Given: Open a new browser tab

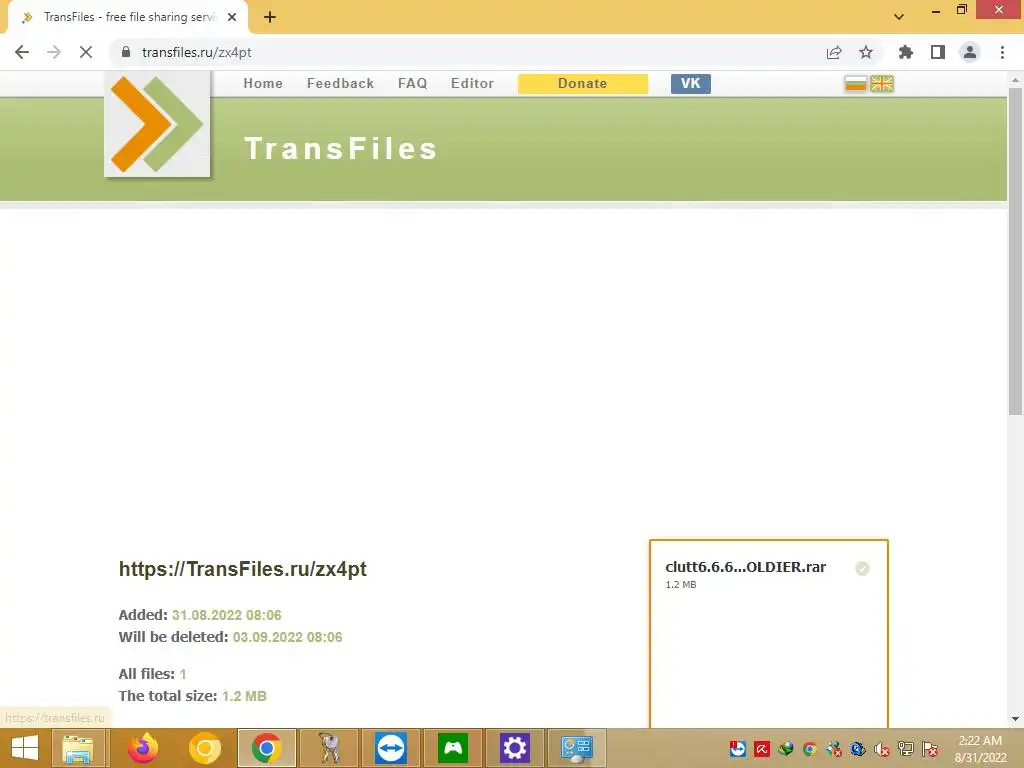Looking at the screenshot, I should [270, 17].
